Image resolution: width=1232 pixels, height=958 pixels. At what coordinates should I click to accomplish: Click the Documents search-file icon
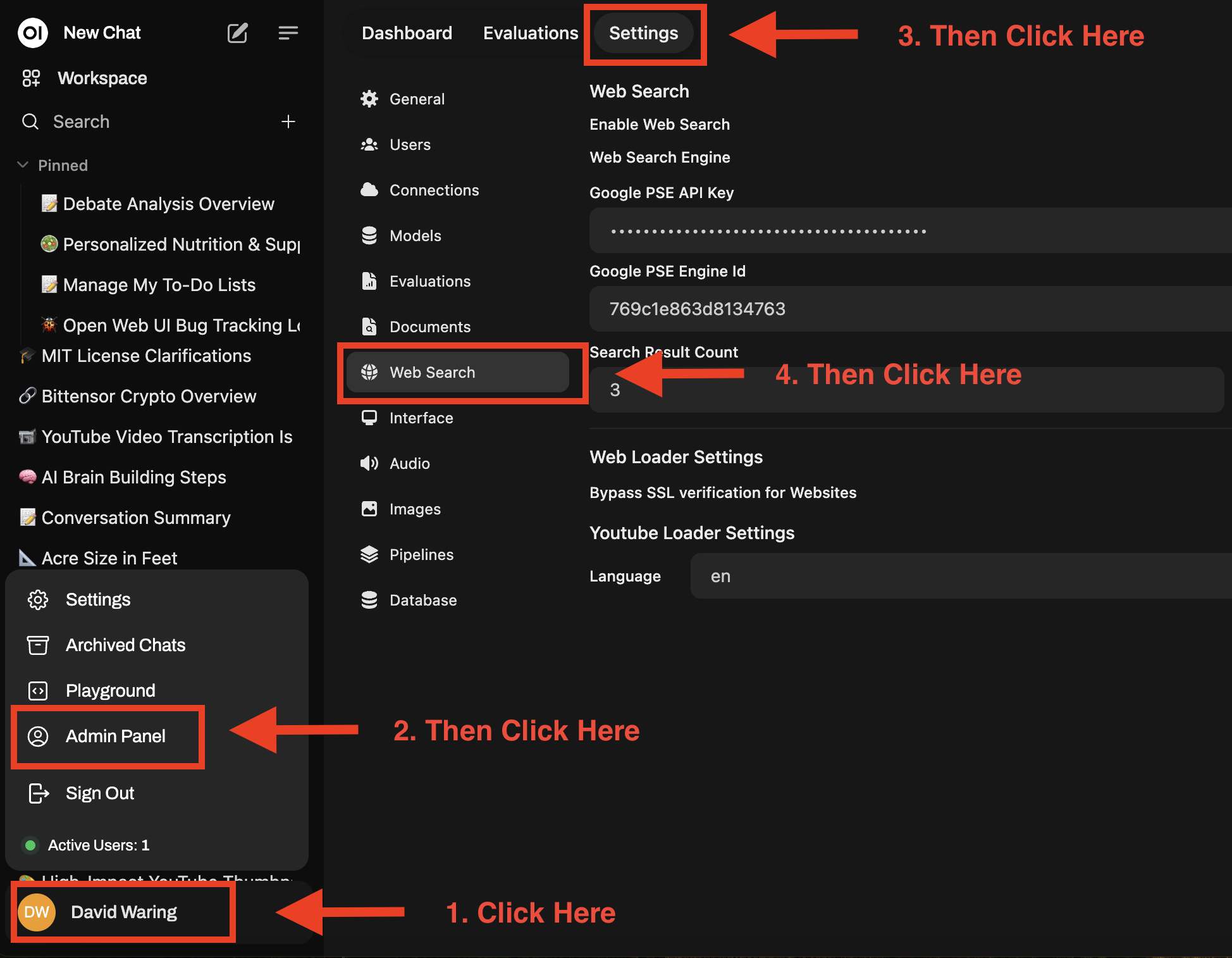[369, 327]
